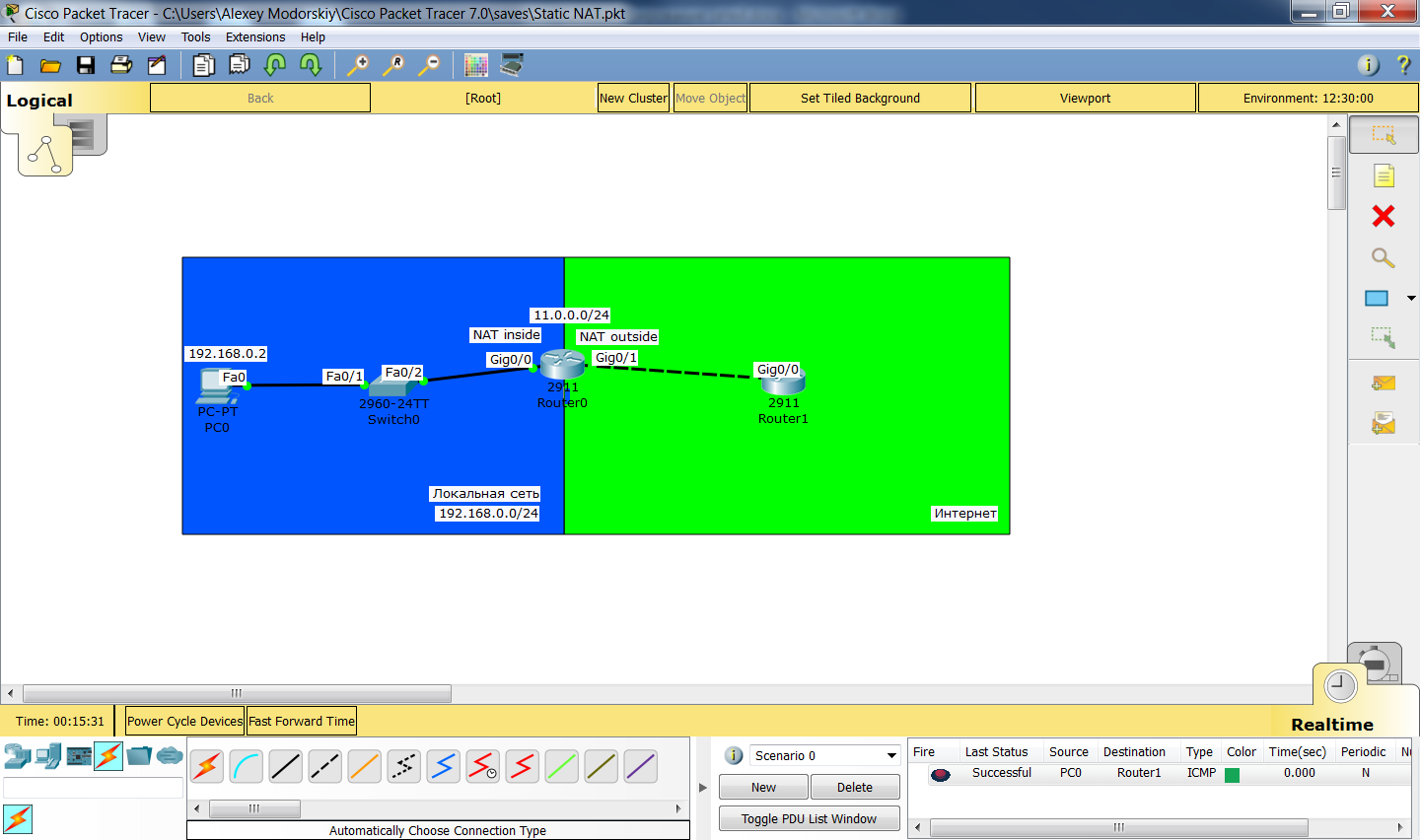This screenshot has height=840, width=1420.
Task: Expand the drawing shape tool arrow
Action: (1411, 298)
